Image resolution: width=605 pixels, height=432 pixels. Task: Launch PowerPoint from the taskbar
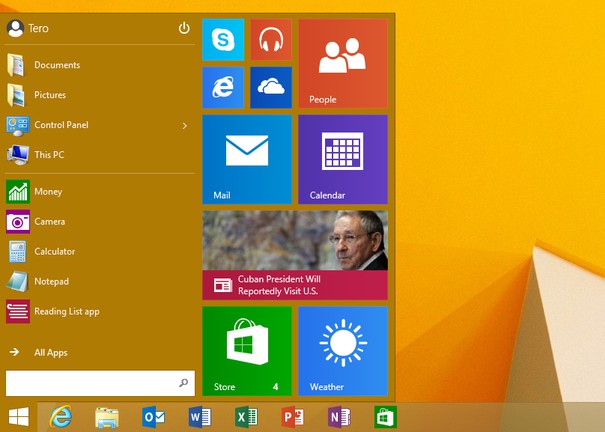click(292, 417)
